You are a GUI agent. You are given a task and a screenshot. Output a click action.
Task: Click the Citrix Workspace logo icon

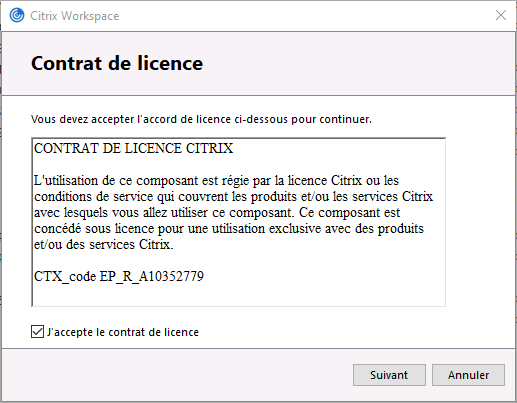(x=17, y=15)
